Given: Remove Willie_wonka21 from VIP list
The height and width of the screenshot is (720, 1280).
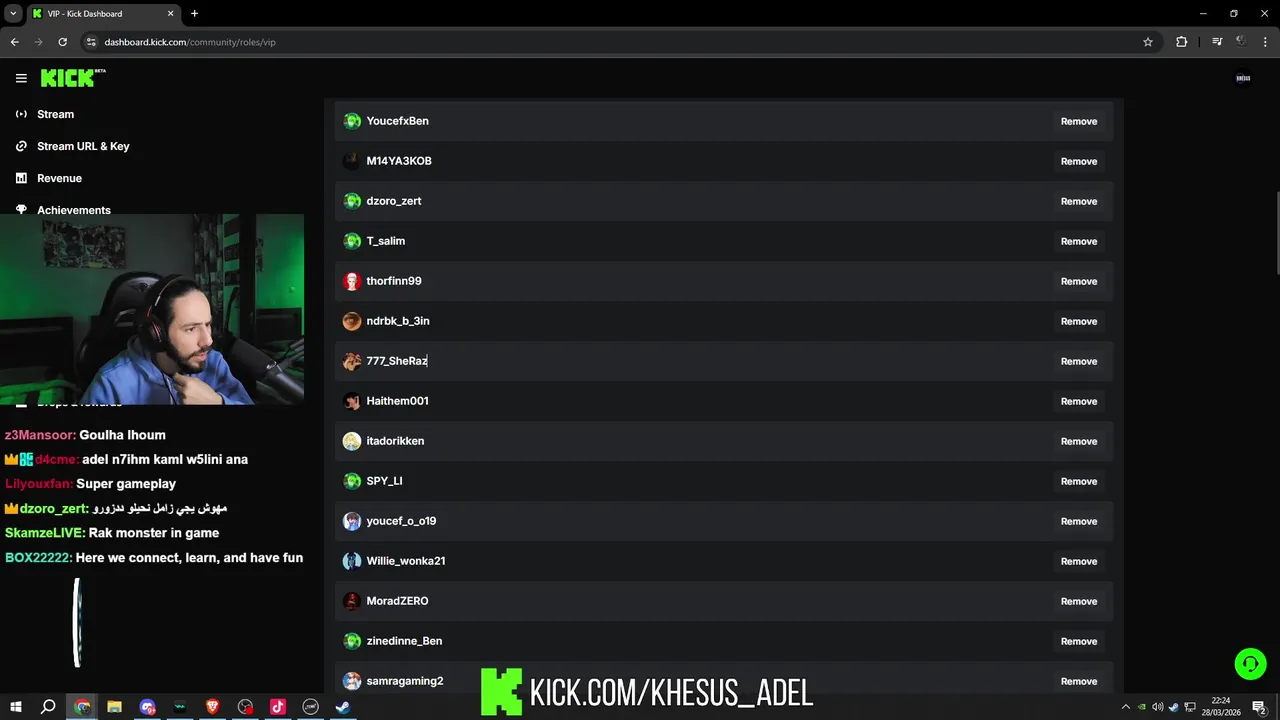Looking at the screenshot, I should point(1079,561).
